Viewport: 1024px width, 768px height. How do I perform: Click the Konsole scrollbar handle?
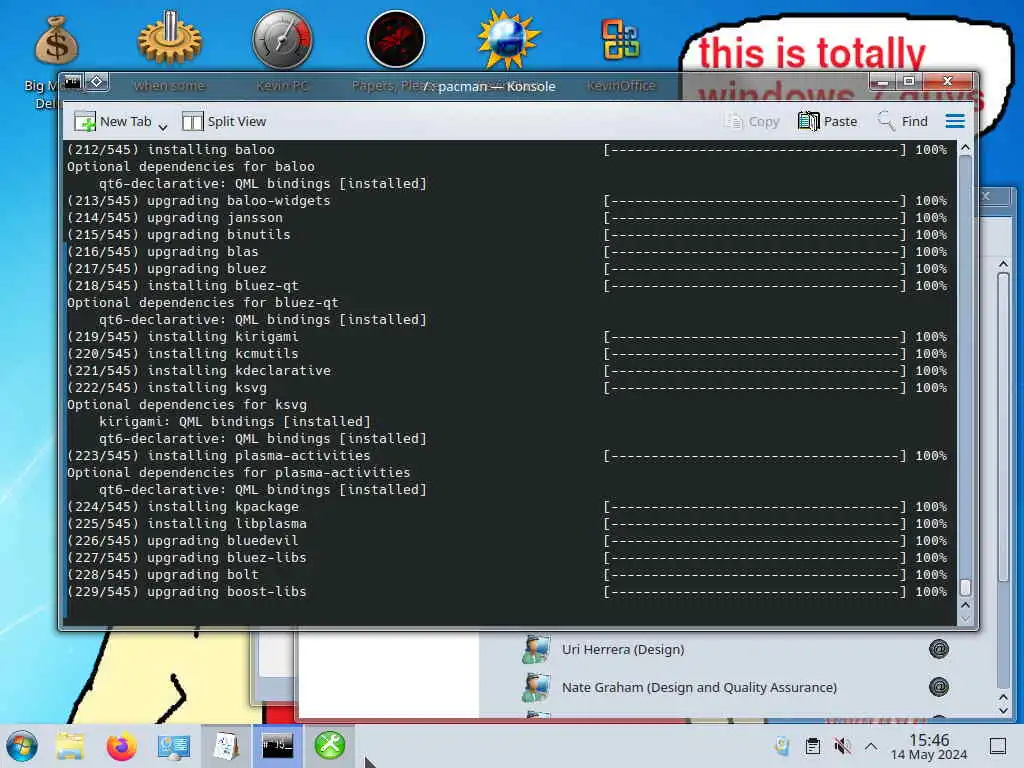(965, 588)
